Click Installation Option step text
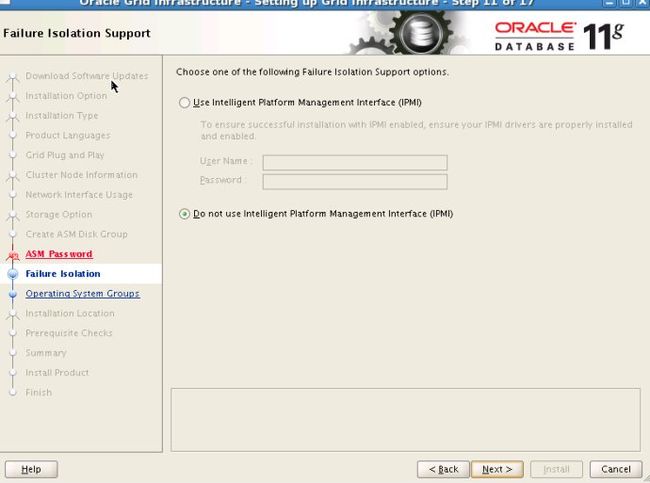Viewport: 650px width, 483px height. (x=66, y=96)
